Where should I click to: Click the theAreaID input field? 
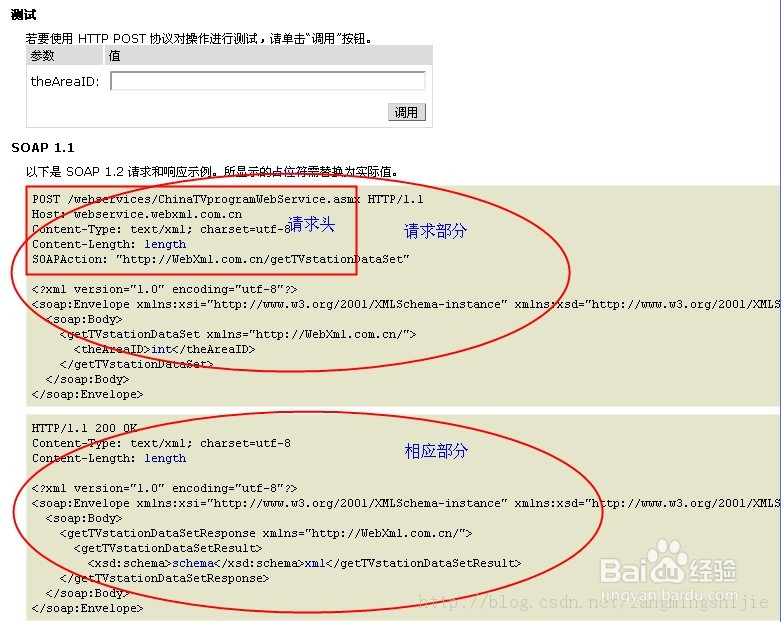267,81
